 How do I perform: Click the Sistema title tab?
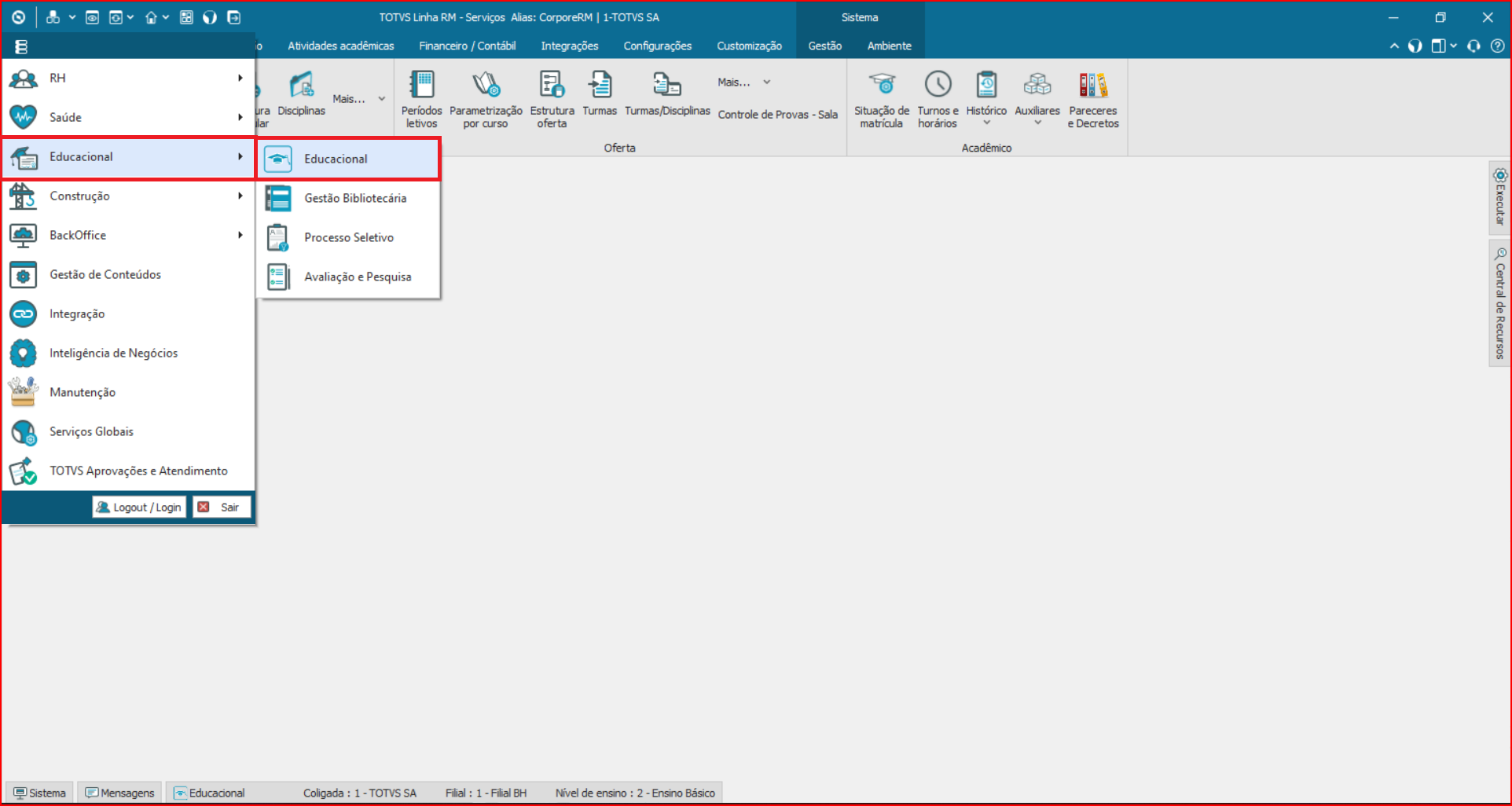point(860,17)
